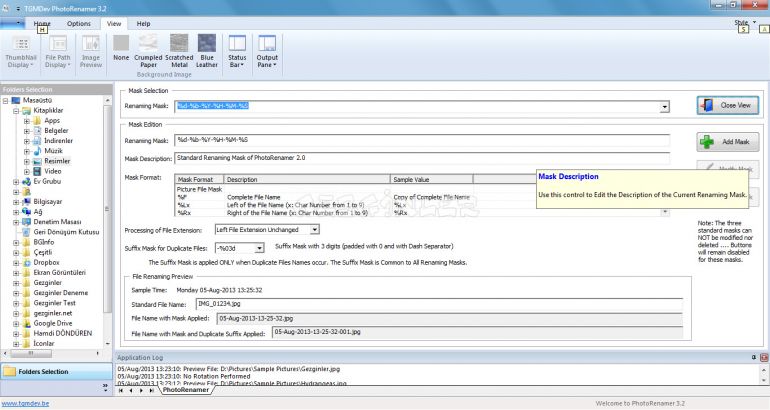The width and height of the screenshot is (770, 410).
Task: Open the Renaming Mask selection dropdown
Action: (x=664, y=107)
